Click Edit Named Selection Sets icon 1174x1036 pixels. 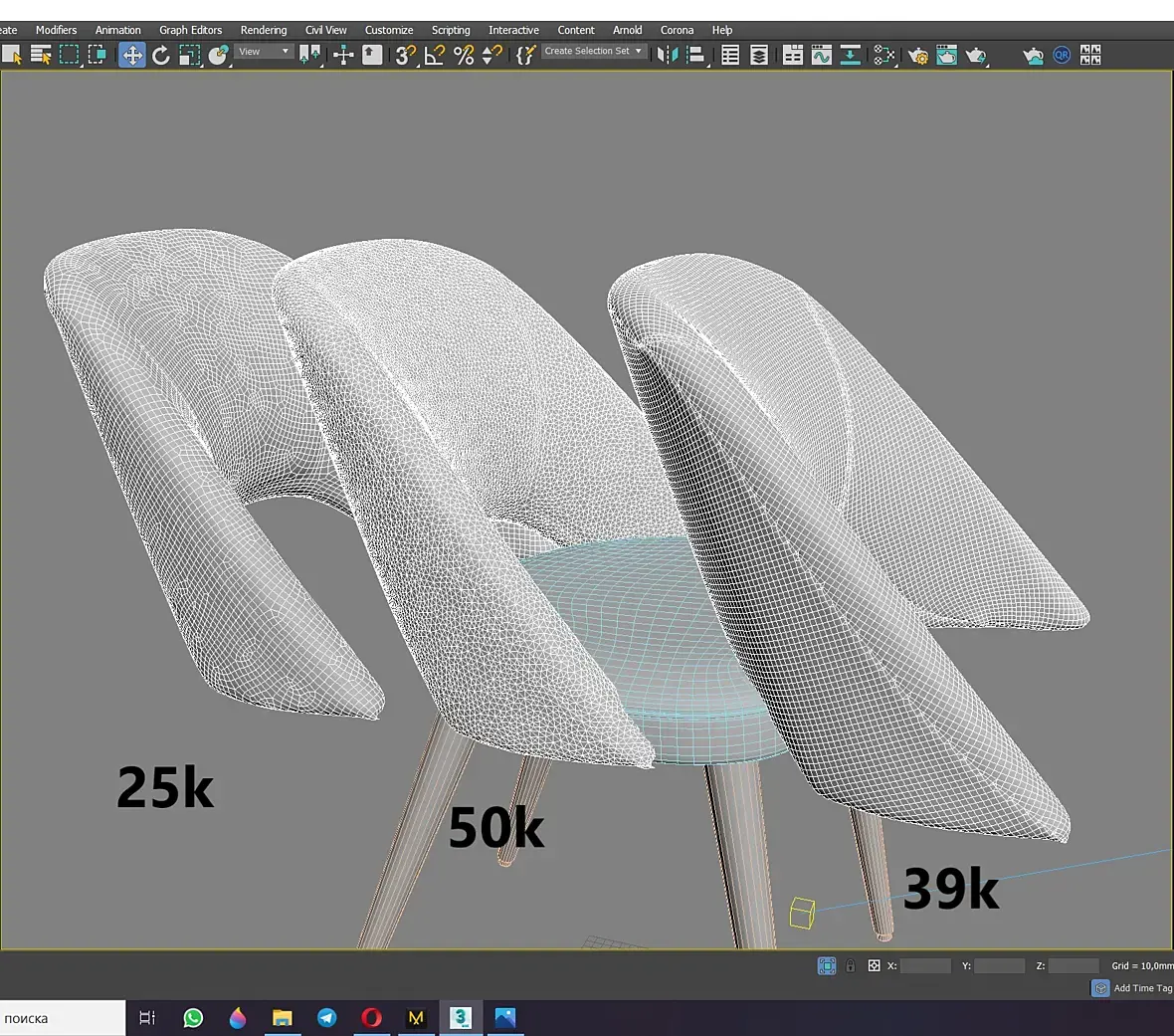[x=525, y=55]
